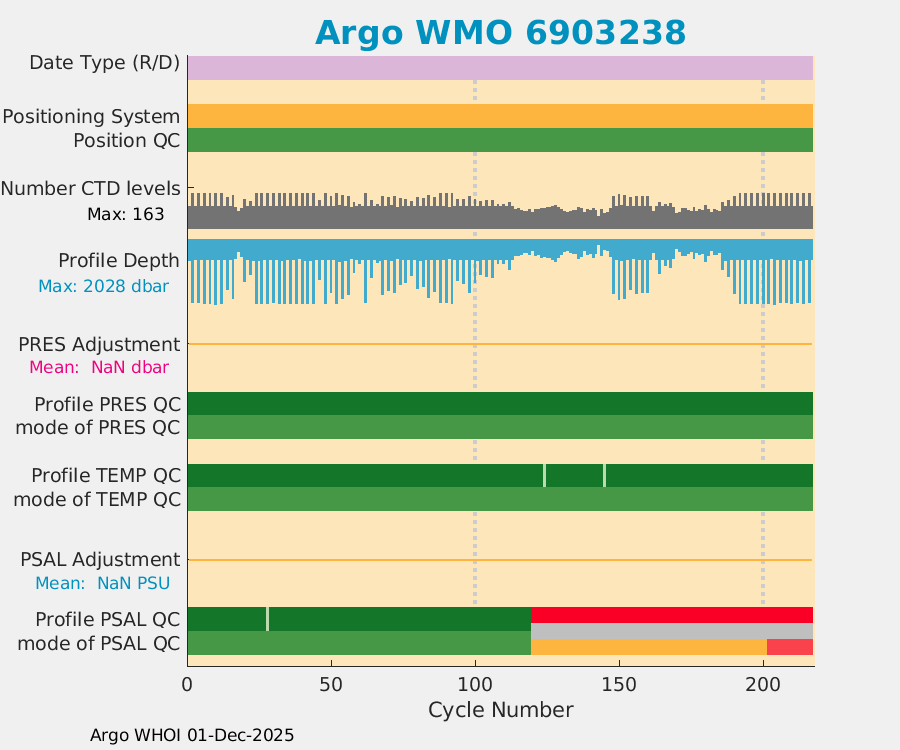The image size is (900, 750).
Task: Click the small red segment ending mode of PSAL QC
Action: pos(789,646)
